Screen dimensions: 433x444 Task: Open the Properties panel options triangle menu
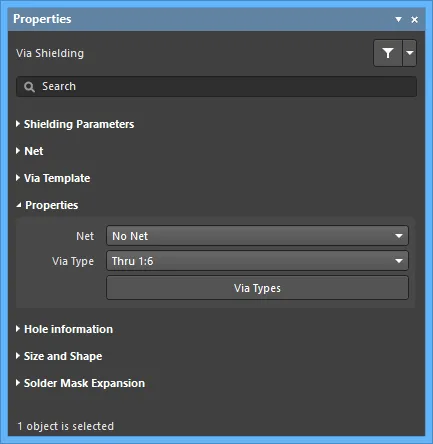pyautogui.click(x=398, y=19)
